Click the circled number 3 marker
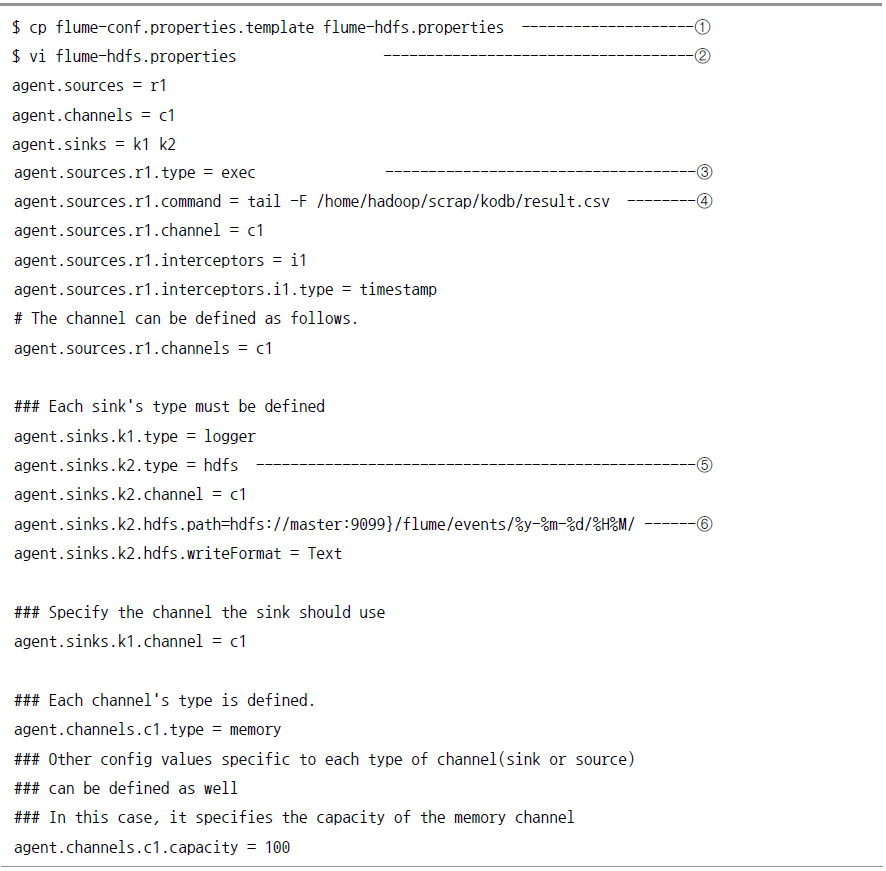The height and width of the screenshot is (871, 886). tap(704, 172)
